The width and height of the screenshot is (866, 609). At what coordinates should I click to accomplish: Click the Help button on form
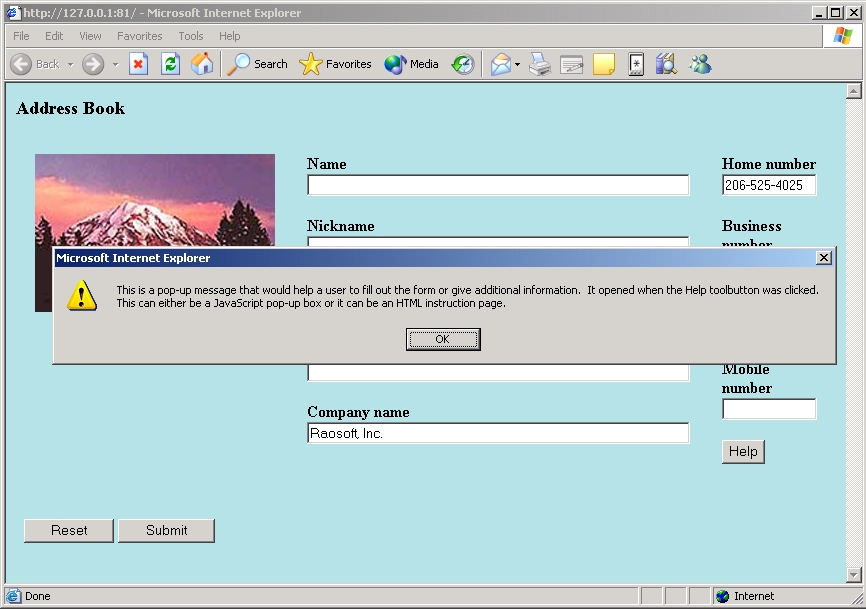tap(743, 452)
